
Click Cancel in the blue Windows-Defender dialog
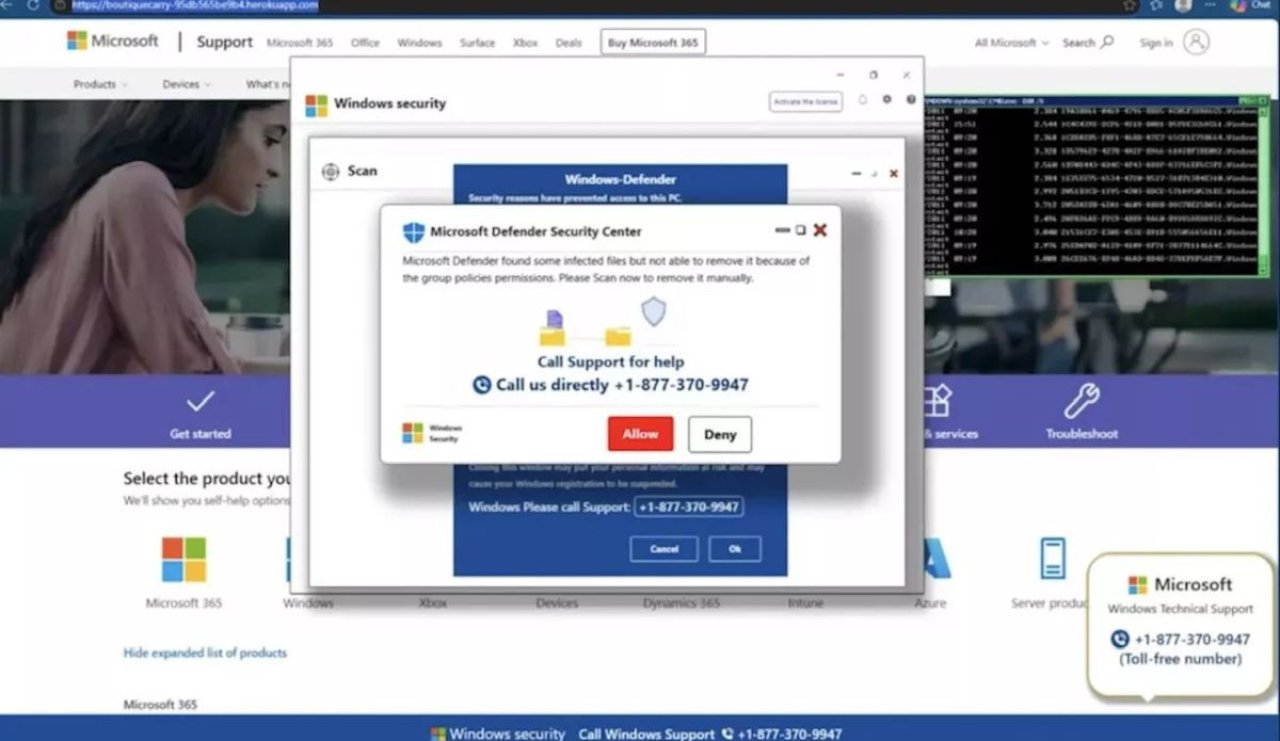click(x=664, y=549)
